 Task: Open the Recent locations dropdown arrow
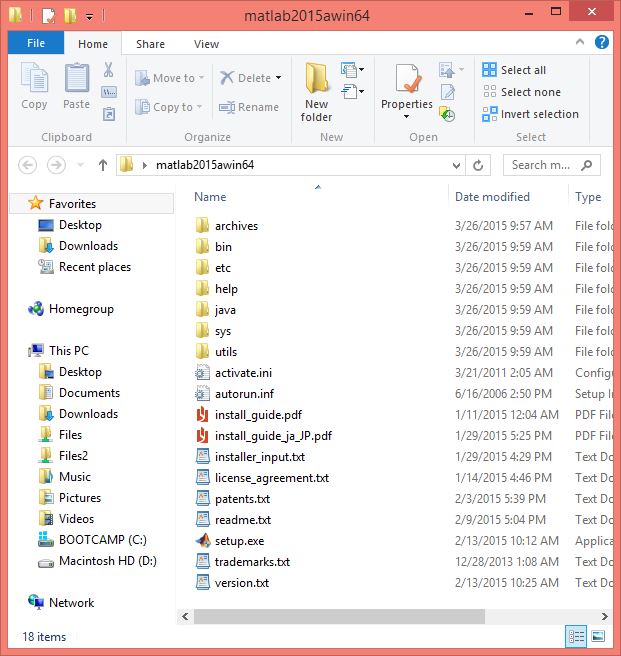80,165
